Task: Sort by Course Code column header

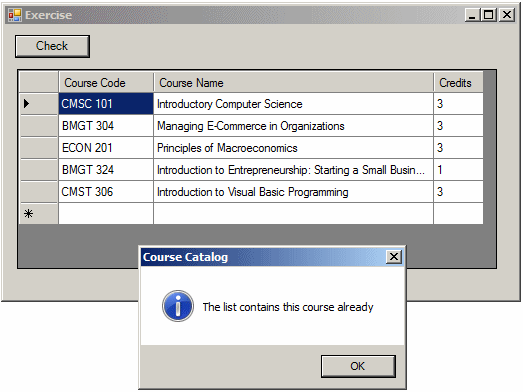Action: click(106, 82)
